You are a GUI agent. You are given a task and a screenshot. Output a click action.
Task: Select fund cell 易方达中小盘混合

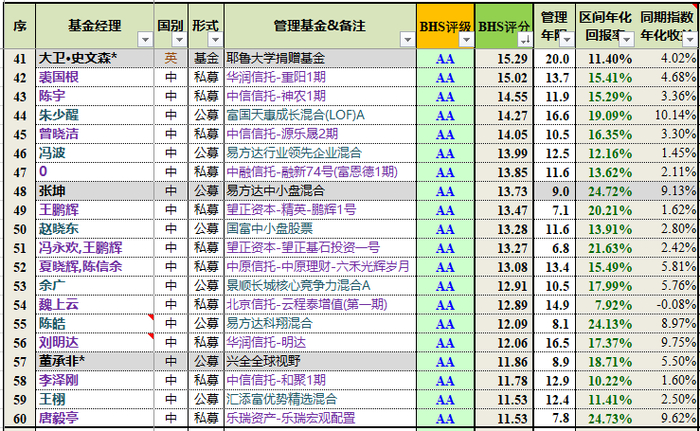pyautogui.click(x=320, y=191)
